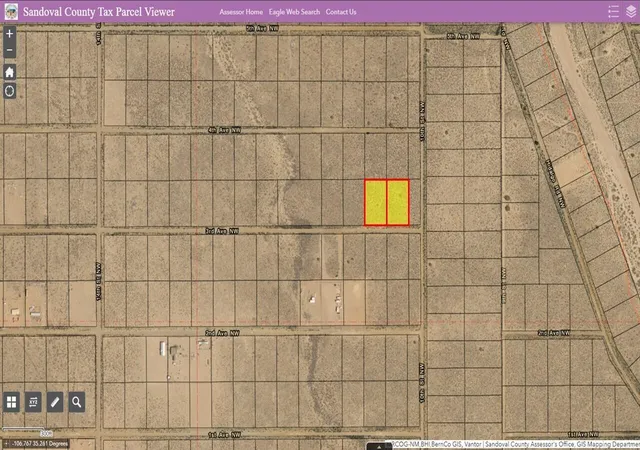Click the 3rd Ave NW street label
Screen dimensions: 640x450
[x=222, y=231]
